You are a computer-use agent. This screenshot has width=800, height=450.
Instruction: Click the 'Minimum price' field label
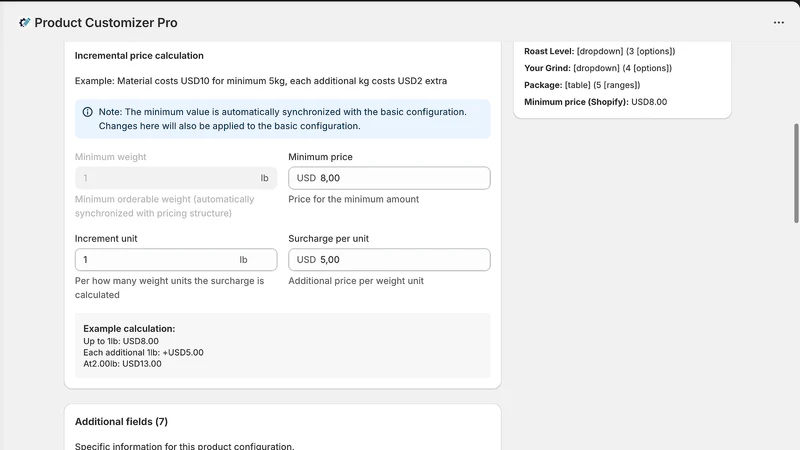point(320,157)
